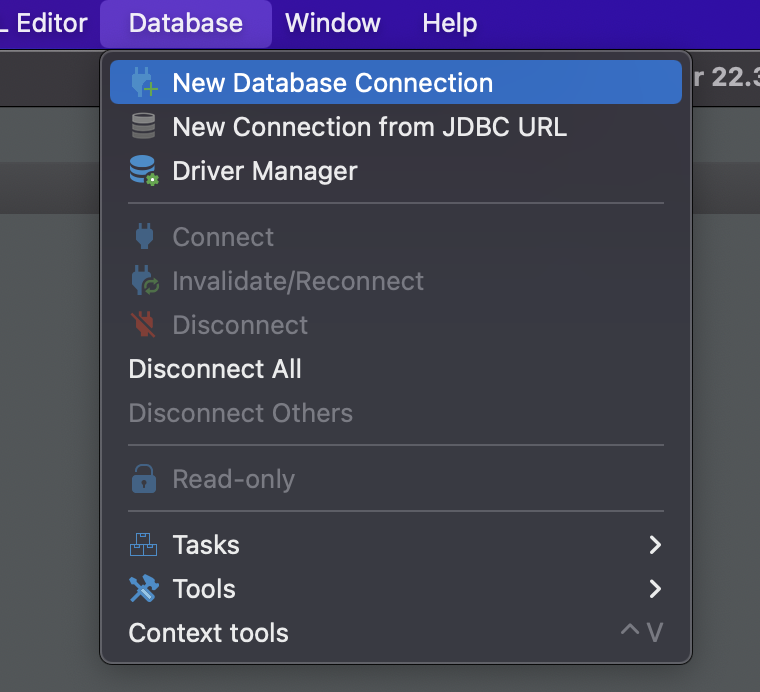The width and height of the screenshot is (760, 692).
Task: Select the Disconnect Others entry
Action: click(240, 413)
